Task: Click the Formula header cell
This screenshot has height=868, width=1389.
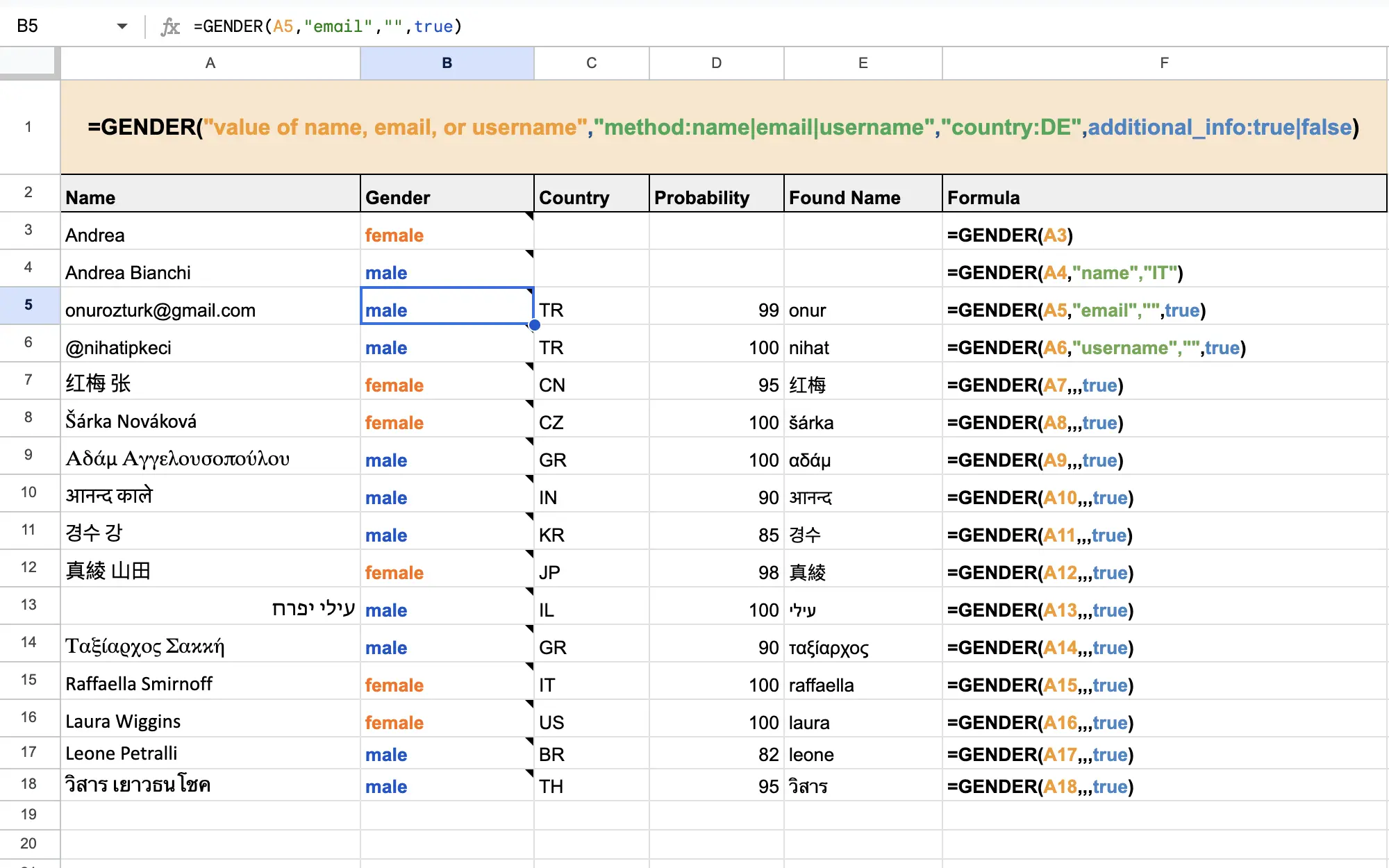Action: (x=1165, y=194)
